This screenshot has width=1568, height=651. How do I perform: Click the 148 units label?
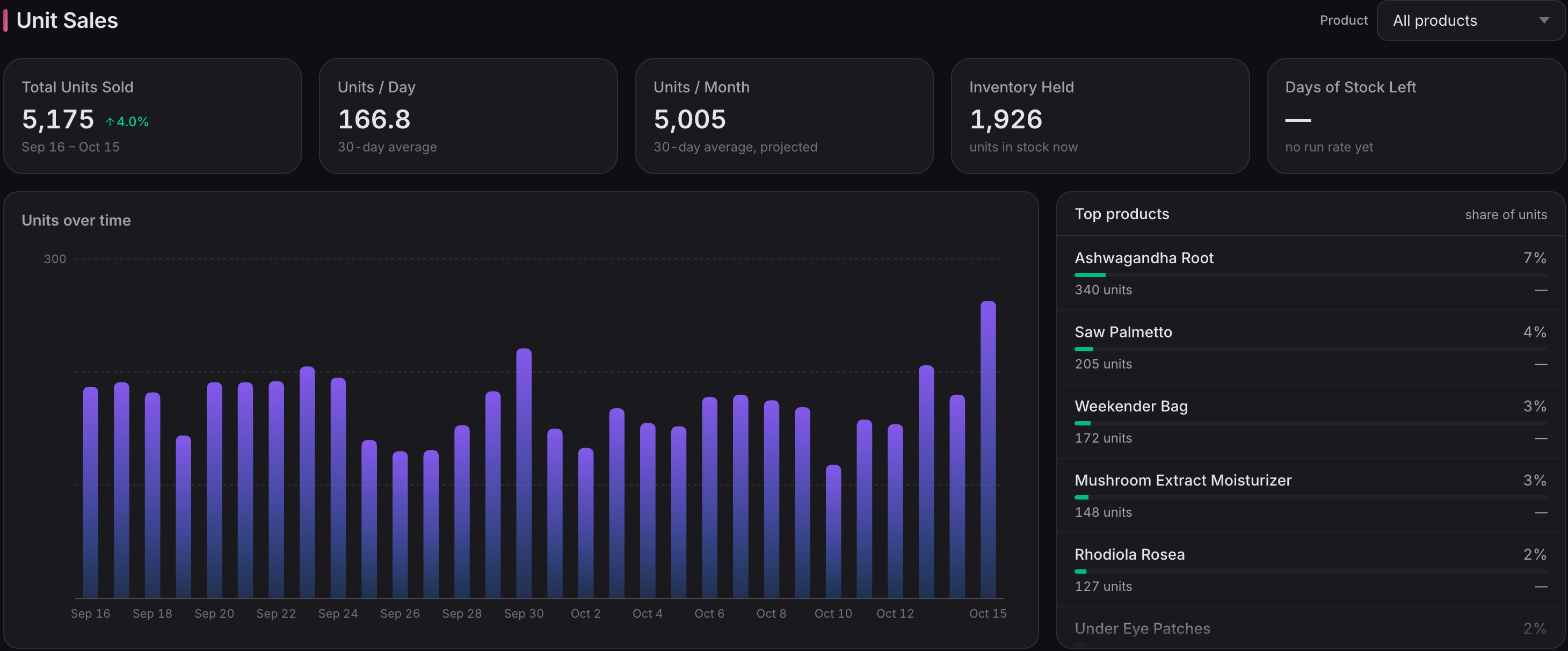1103,512
